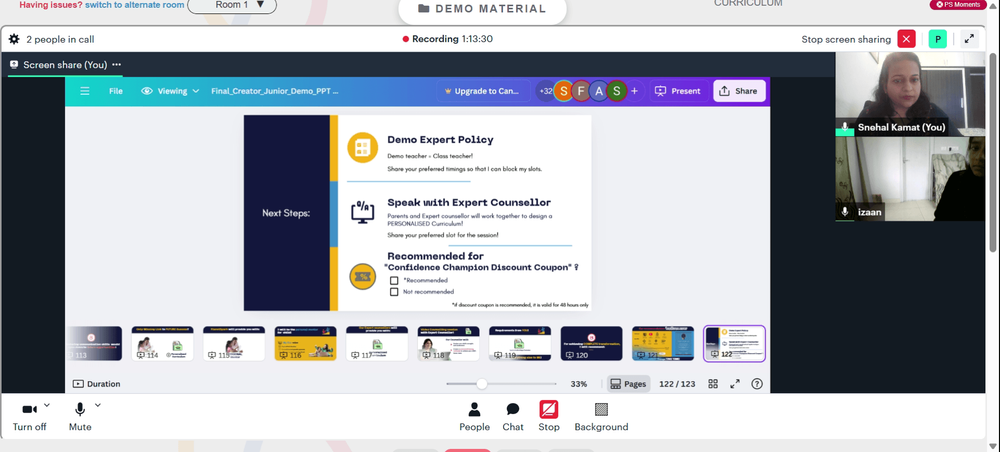Image resolution: width=1000 pixels, height=452 pixels.
Task: Open the Canva help question icon
Action: click(x=756, y=384)
